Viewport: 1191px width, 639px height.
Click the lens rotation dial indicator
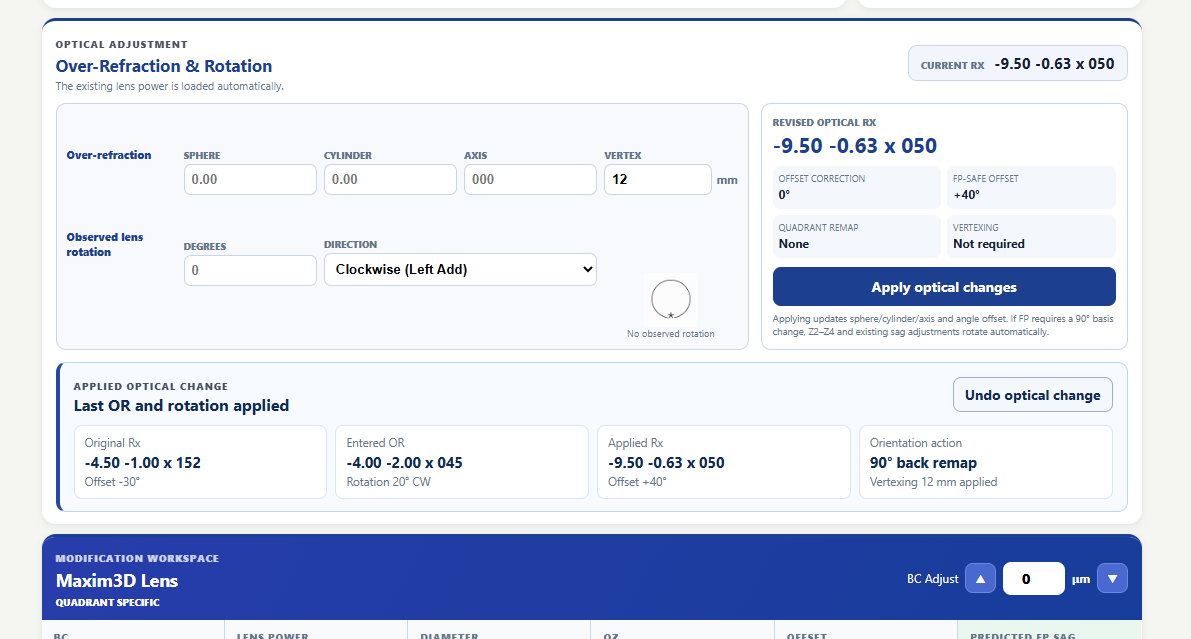click(x=671, y=299)
